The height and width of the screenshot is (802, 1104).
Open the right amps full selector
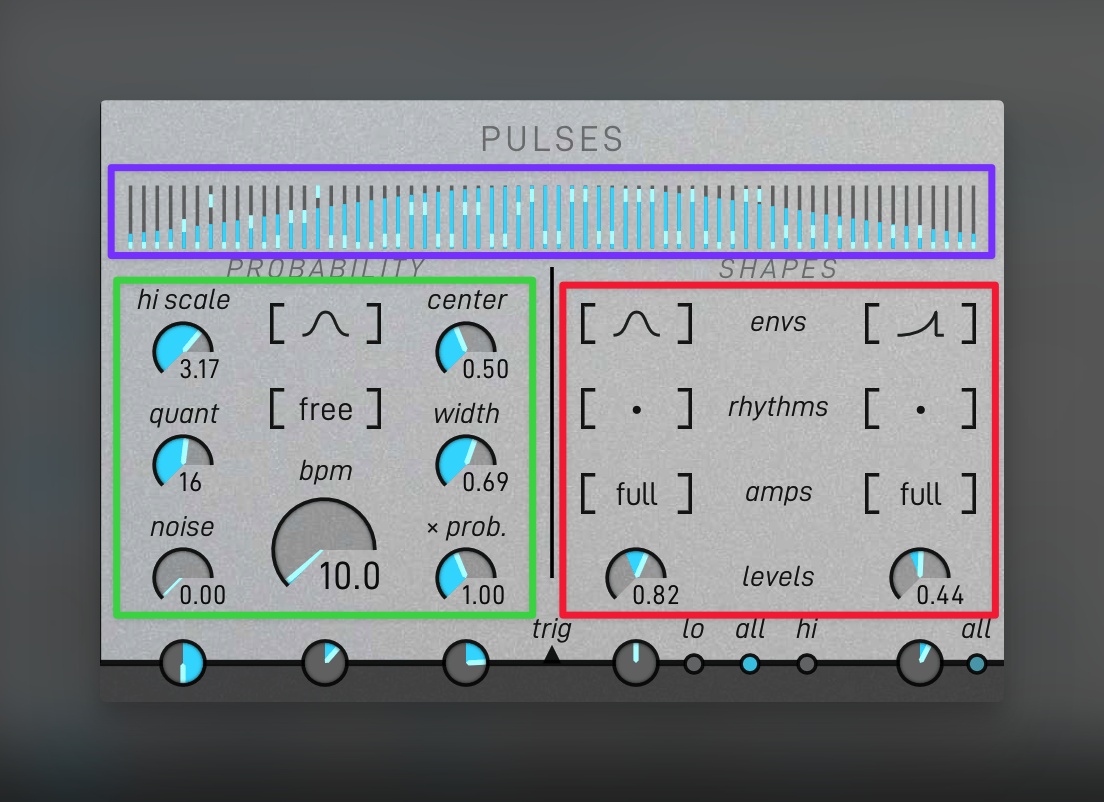[x=920, y=494]
